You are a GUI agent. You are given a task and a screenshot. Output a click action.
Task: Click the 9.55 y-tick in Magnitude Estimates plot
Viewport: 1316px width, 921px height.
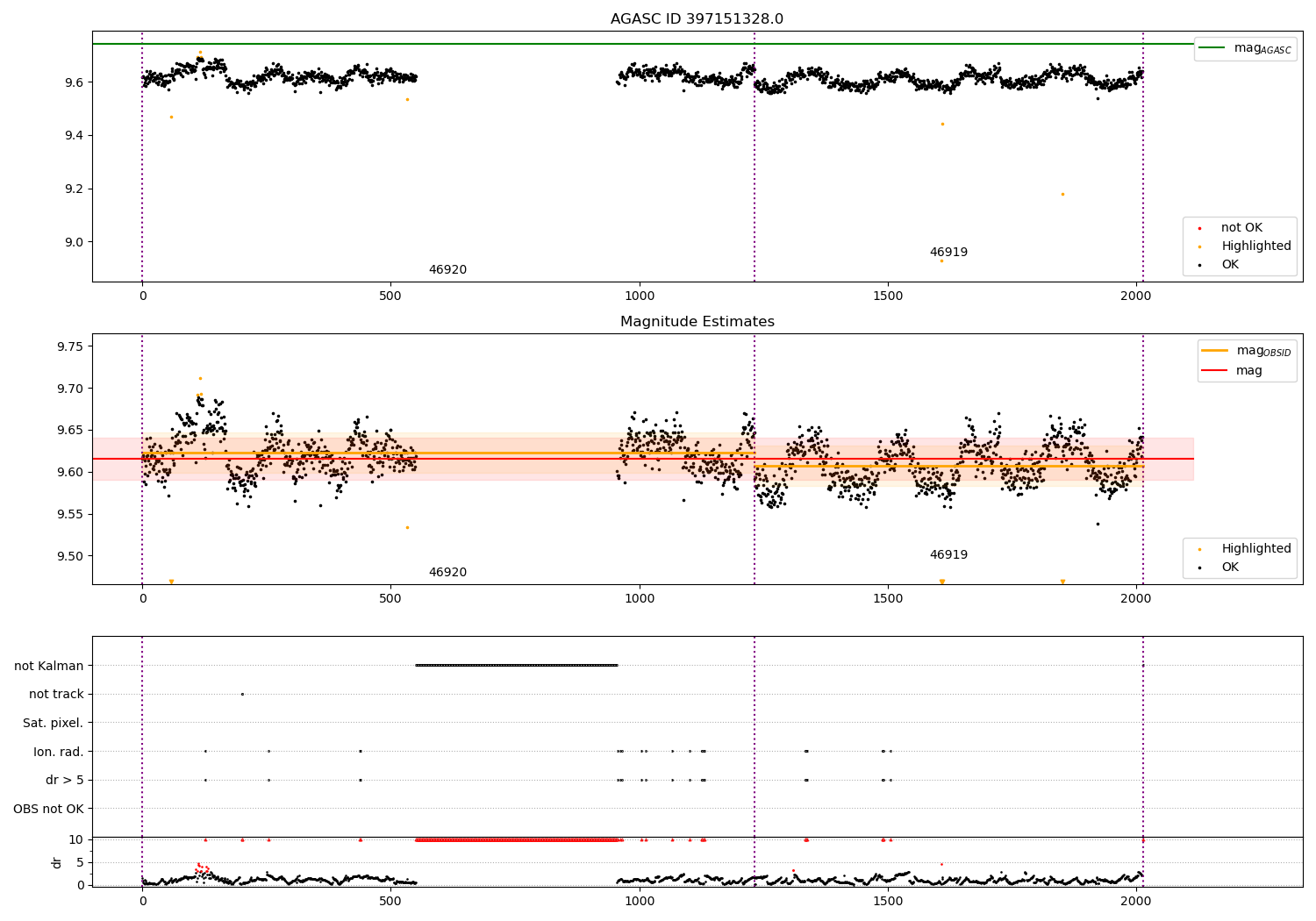[x=70, y=515]
